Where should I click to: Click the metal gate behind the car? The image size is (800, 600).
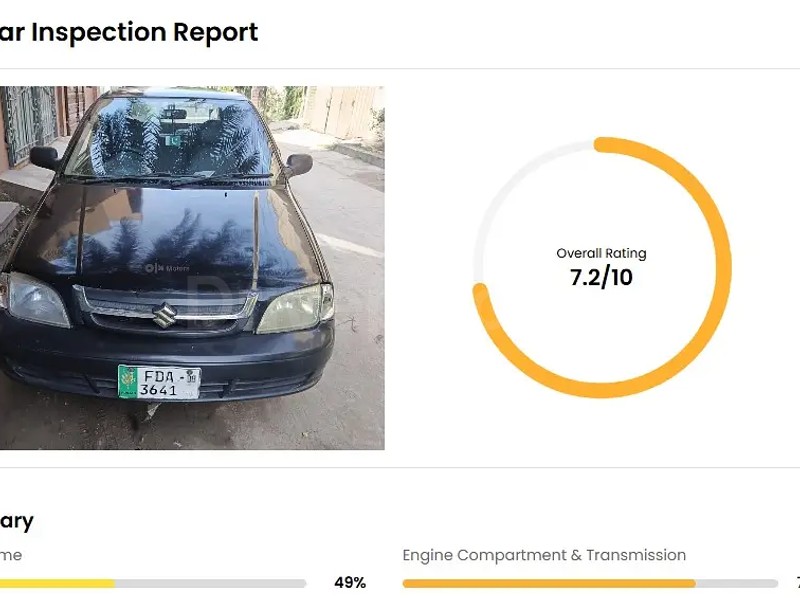coord(30,122)
